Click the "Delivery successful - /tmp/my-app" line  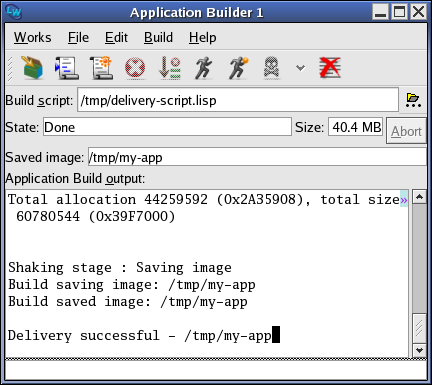click(x=140, y=335)
